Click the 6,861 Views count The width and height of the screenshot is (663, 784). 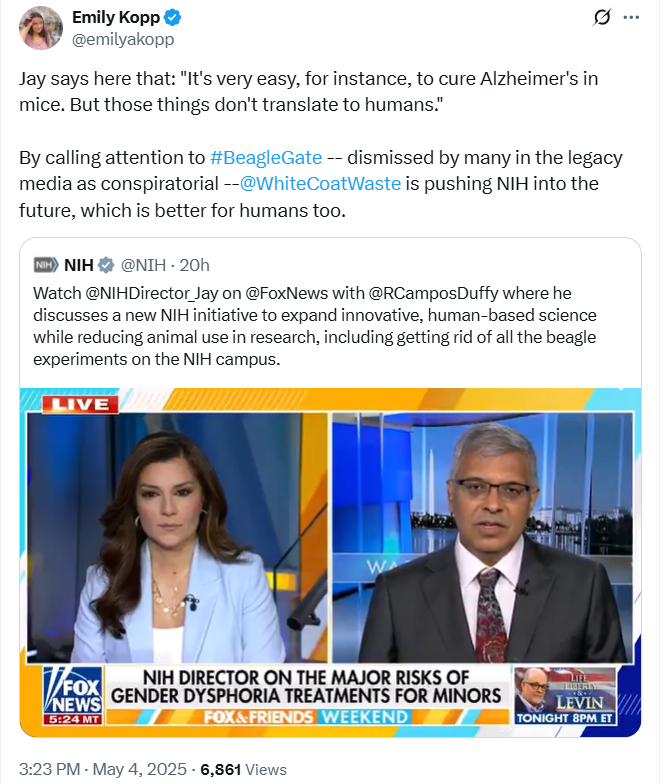point(244,769)
